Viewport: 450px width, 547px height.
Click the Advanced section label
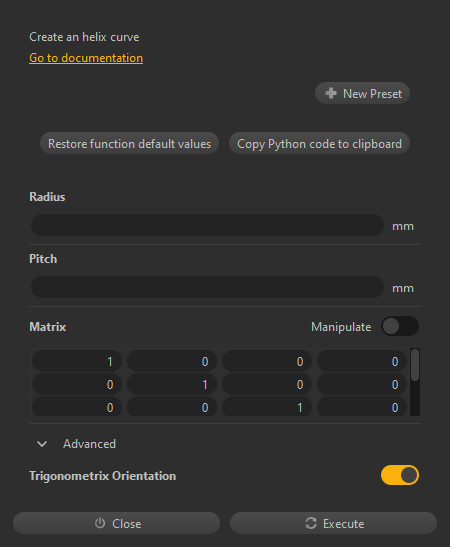[89, 444]
